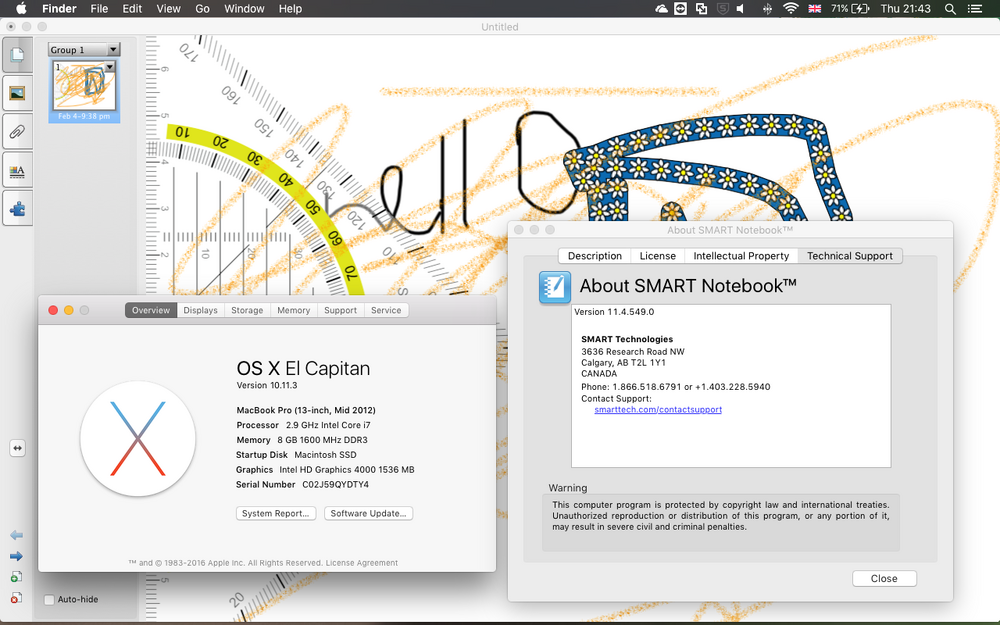
Task: Click the Close button in About SMART Notebook
Action: coord(884,578)
